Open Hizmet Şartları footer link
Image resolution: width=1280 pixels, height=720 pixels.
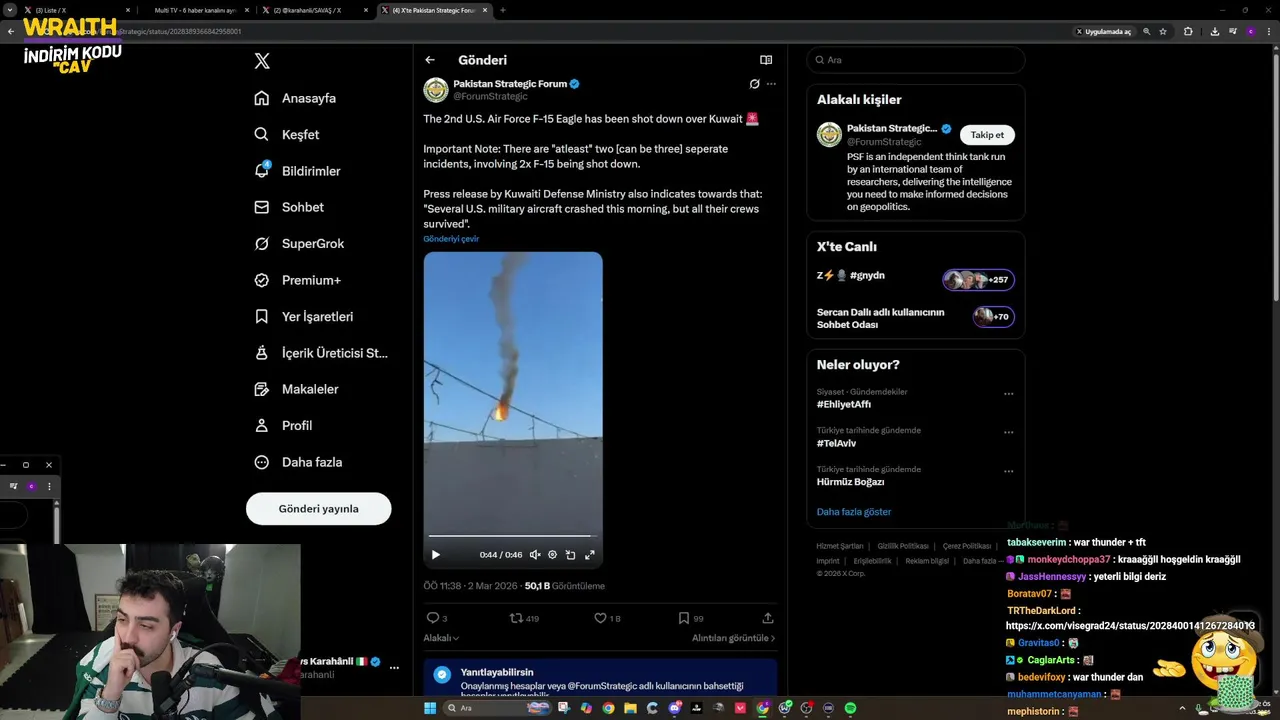tap(839, 546)
